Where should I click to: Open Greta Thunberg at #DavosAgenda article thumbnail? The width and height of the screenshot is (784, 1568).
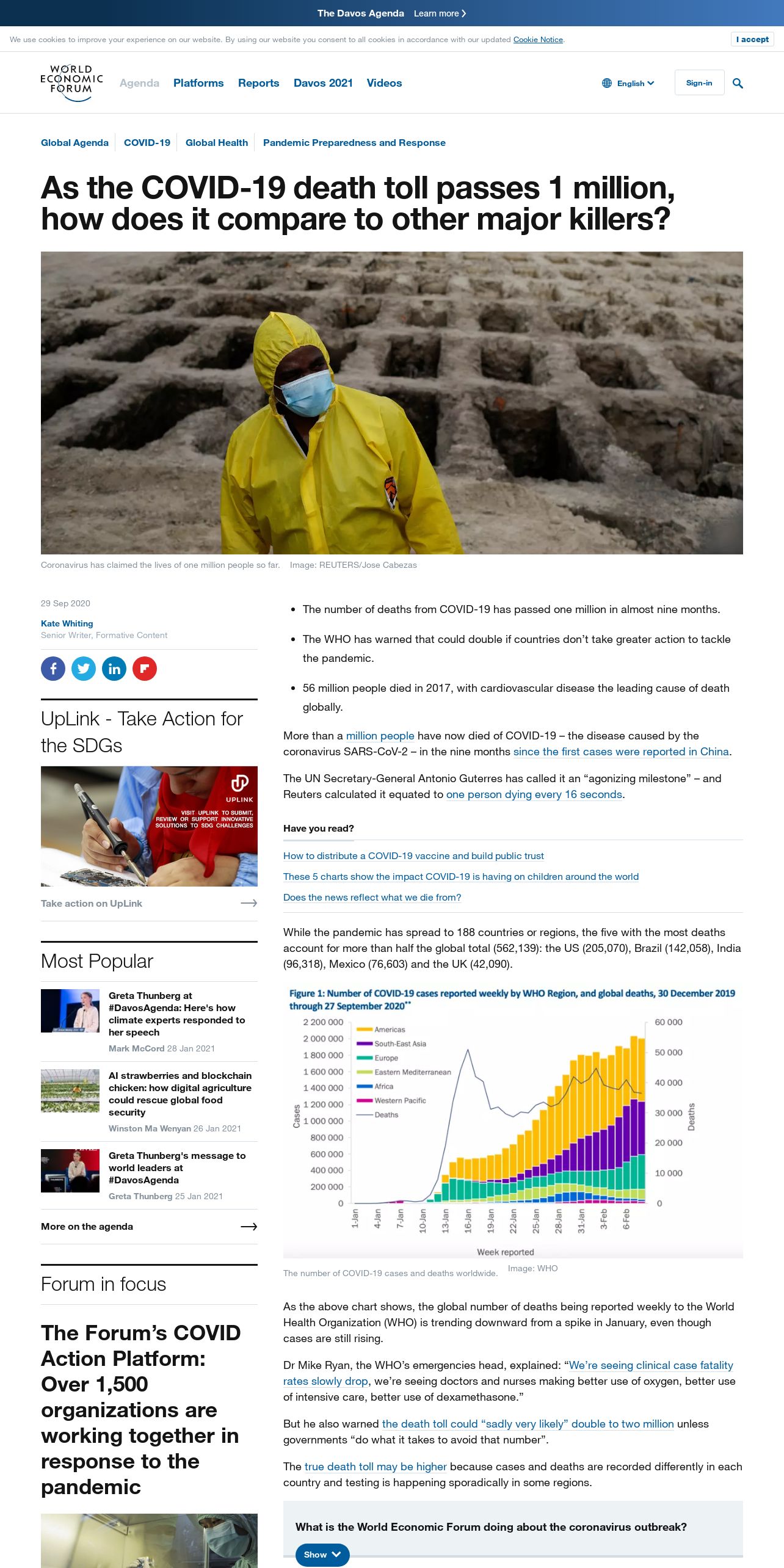(70, 1011)
